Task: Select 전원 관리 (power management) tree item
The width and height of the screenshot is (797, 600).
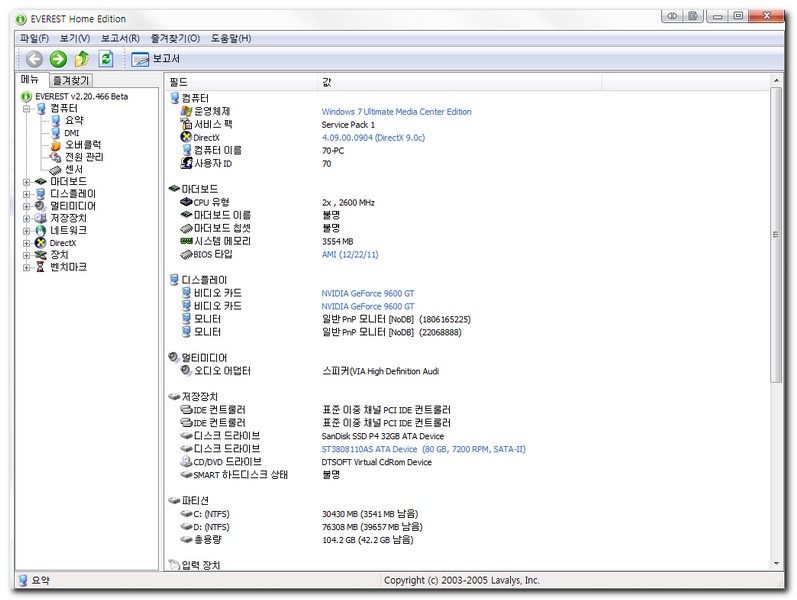Action: click(x=84, y=157)
